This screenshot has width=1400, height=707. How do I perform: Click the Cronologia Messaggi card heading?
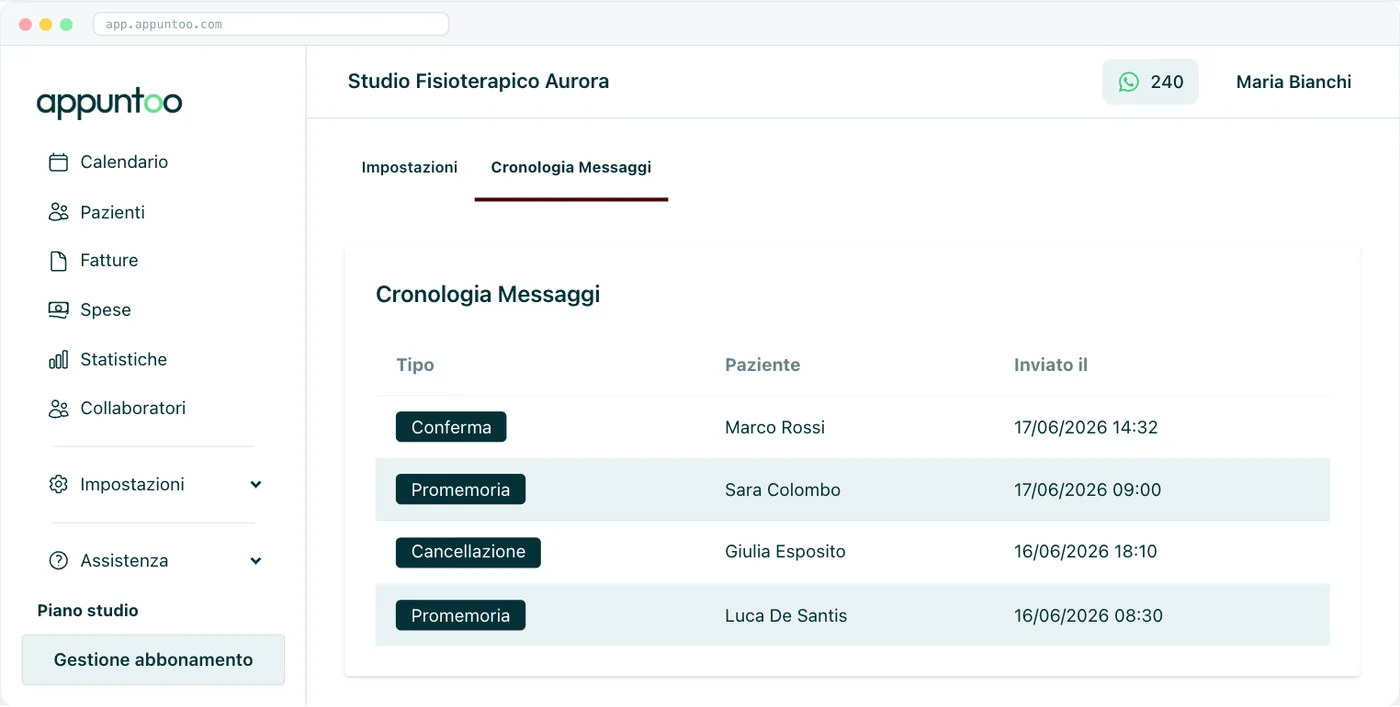pyautogui.click(x=488, y=294)
